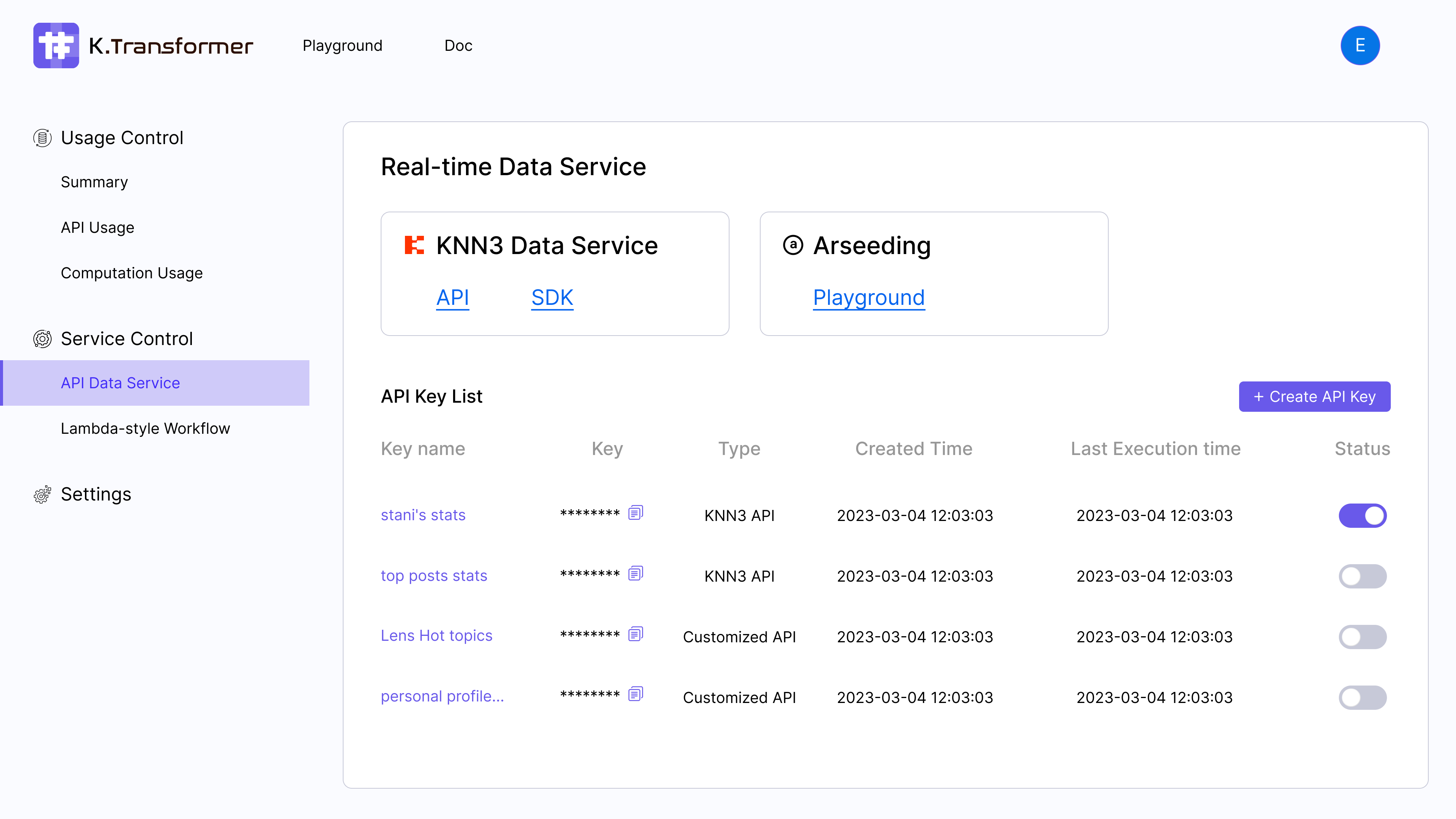Click the K.Transformer brand name text
1456x819 pixels.
pos(171,46)
